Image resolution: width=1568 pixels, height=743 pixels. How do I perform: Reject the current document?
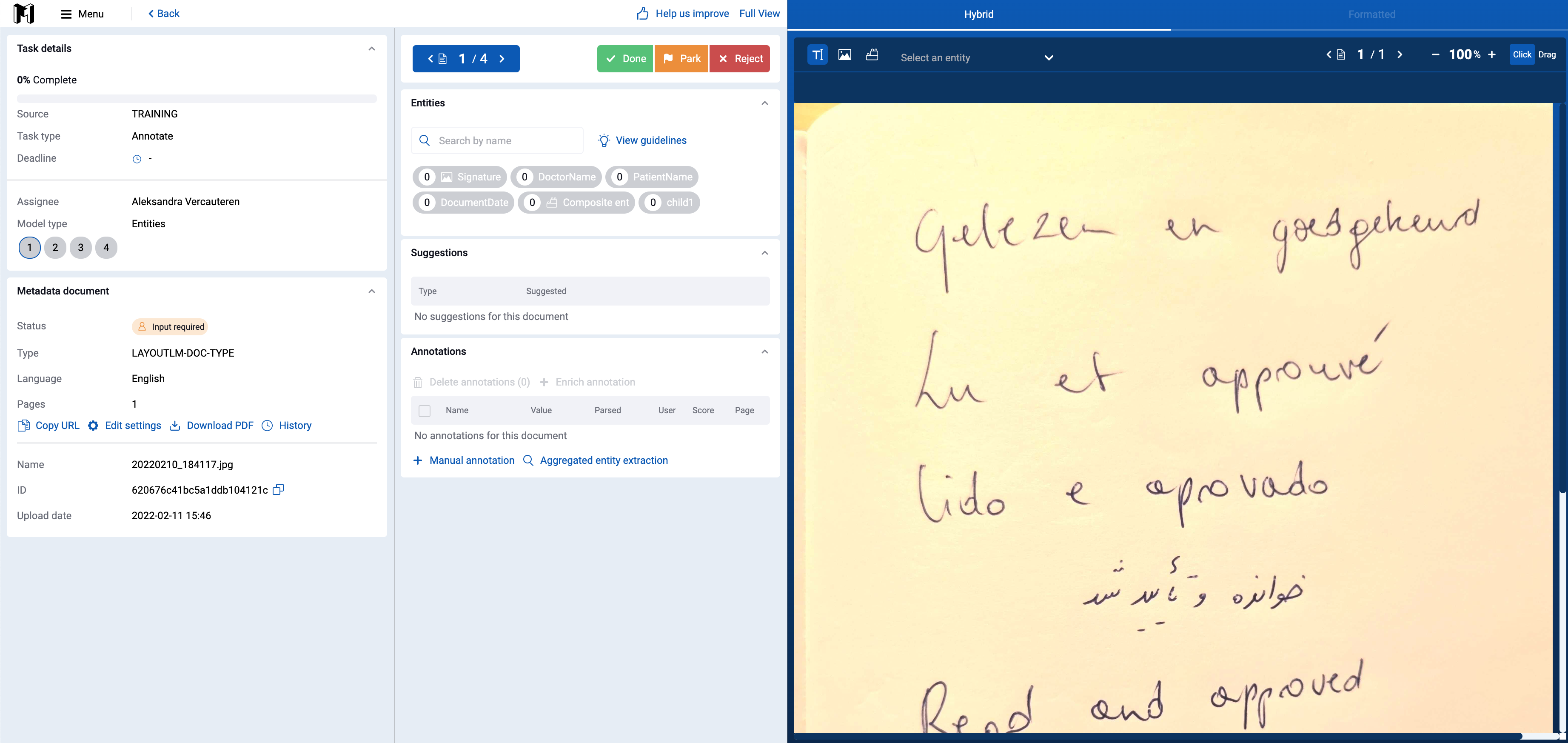(740, 58)
